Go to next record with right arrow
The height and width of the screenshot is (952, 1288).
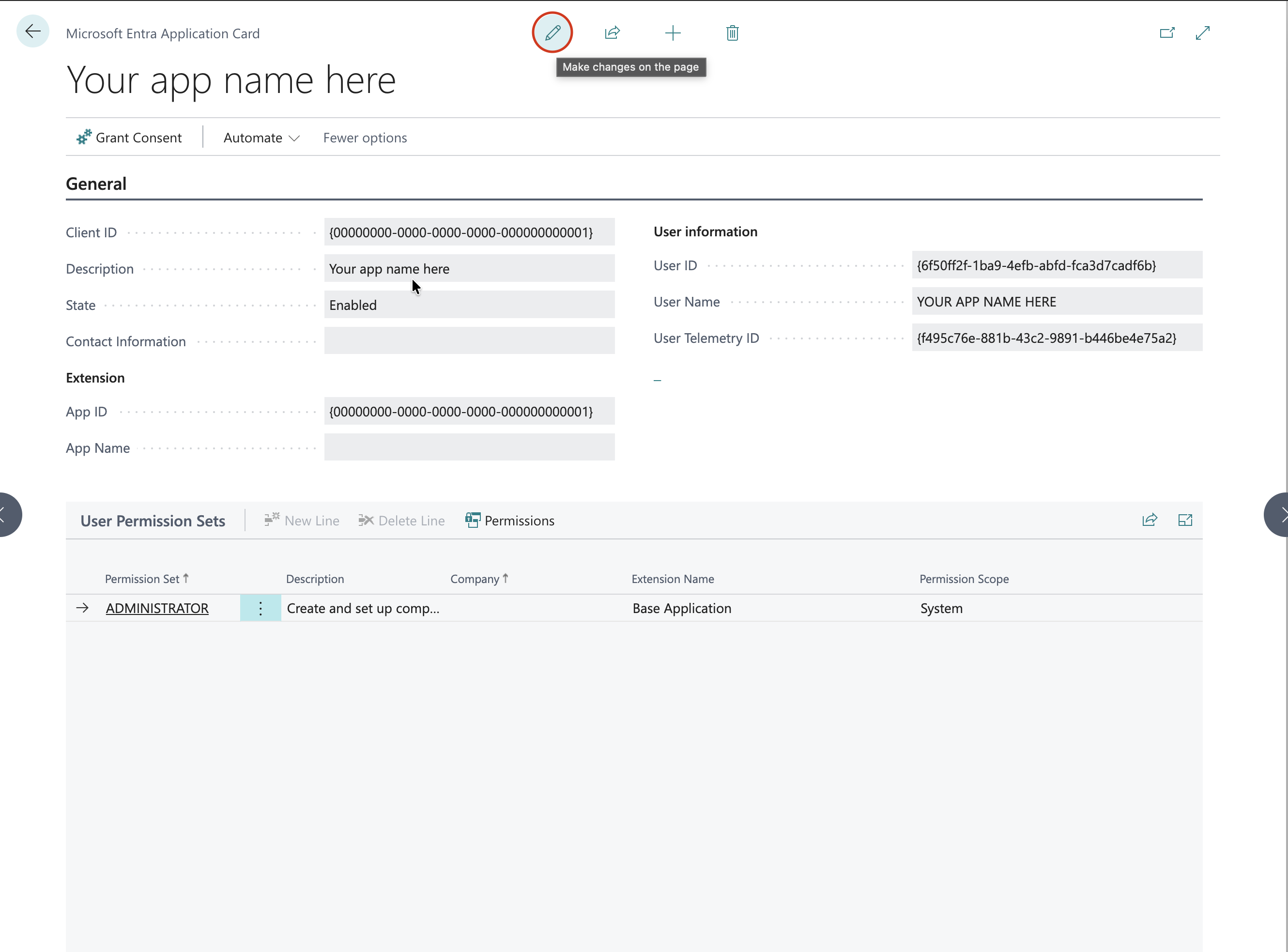pos(1278,515)
